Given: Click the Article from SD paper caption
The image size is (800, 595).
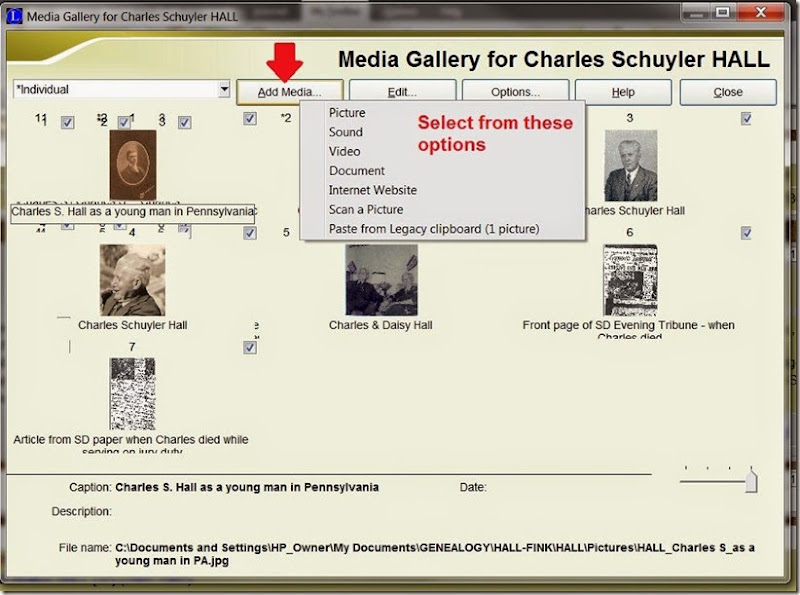Looking at the screenshot, I should pyautogui.click(x=131, y=444).
